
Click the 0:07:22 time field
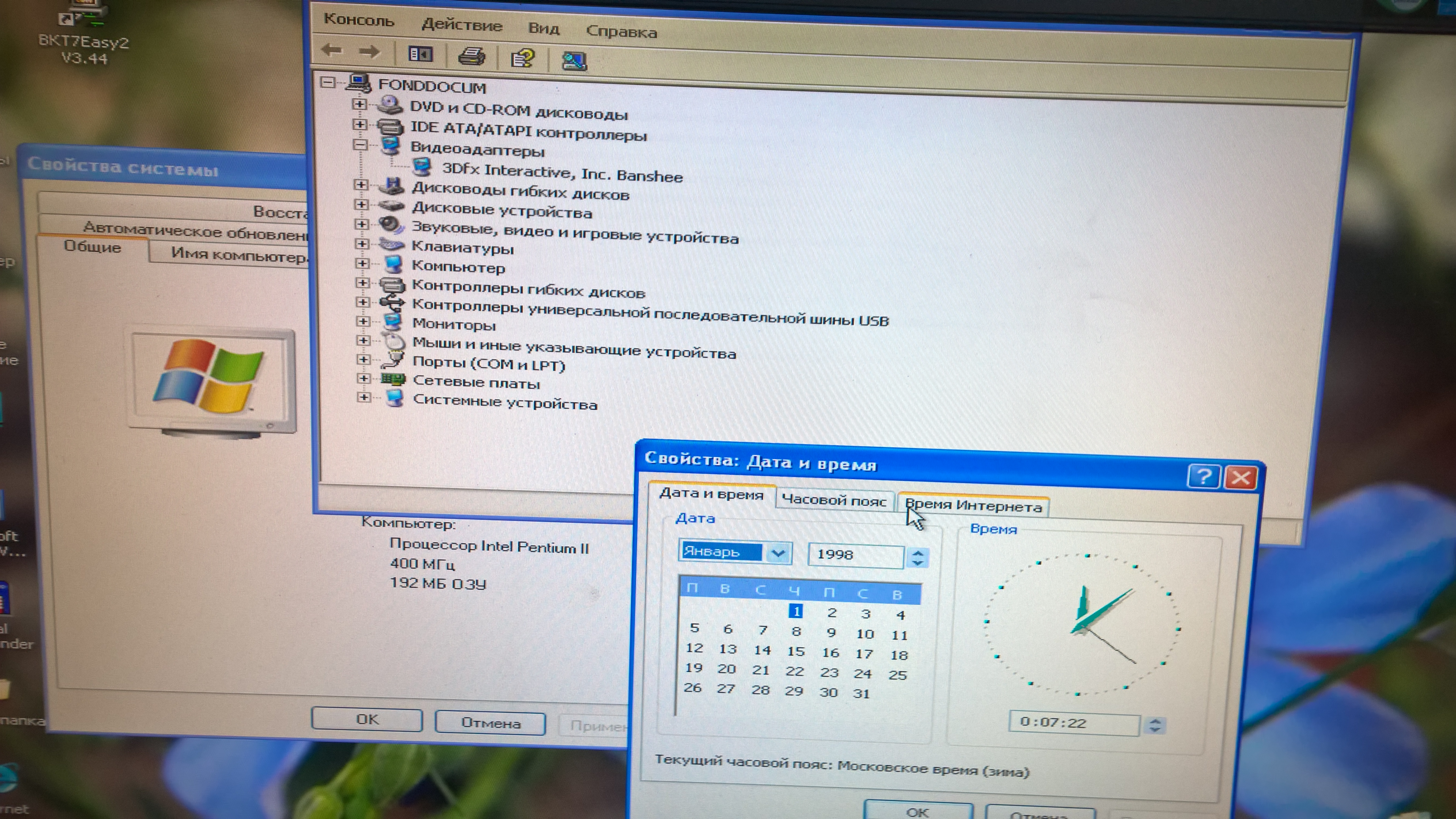click(x=1074, y=723)
